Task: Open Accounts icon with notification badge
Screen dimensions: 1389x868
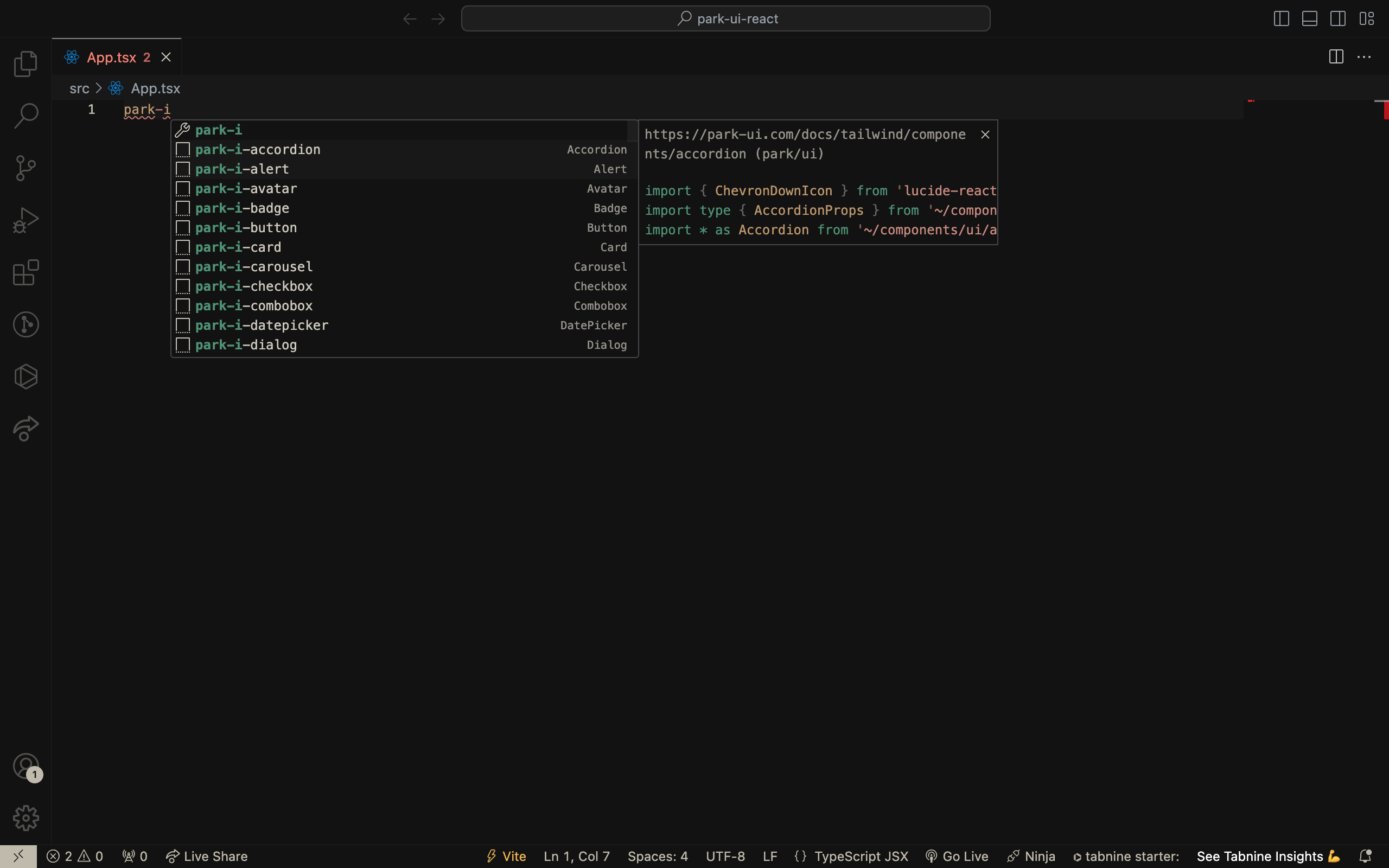Action: point(26,767)
